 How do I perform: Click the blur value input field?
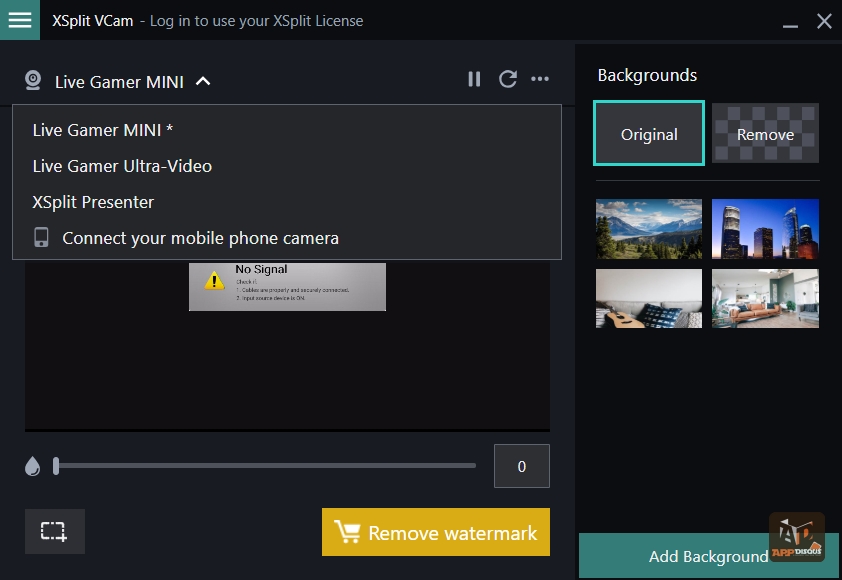coord(521,466)
